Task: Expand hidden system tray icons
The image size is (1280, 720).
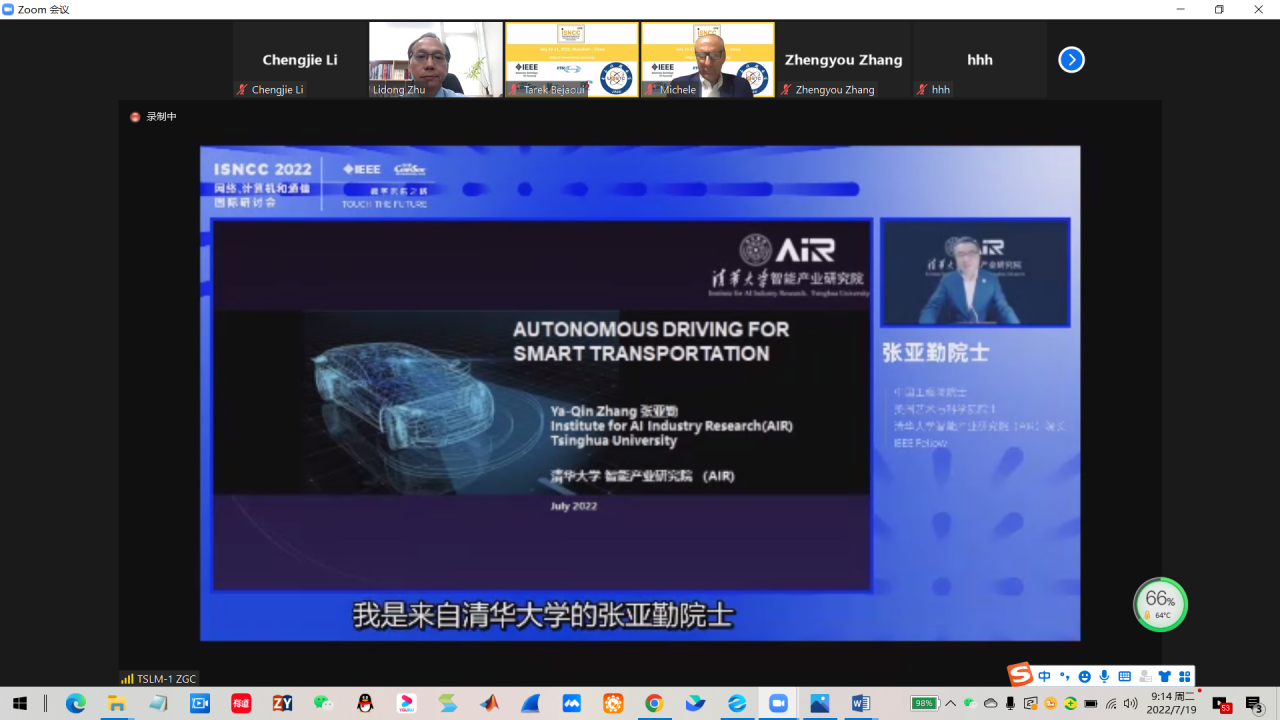Action: [950, 703]
